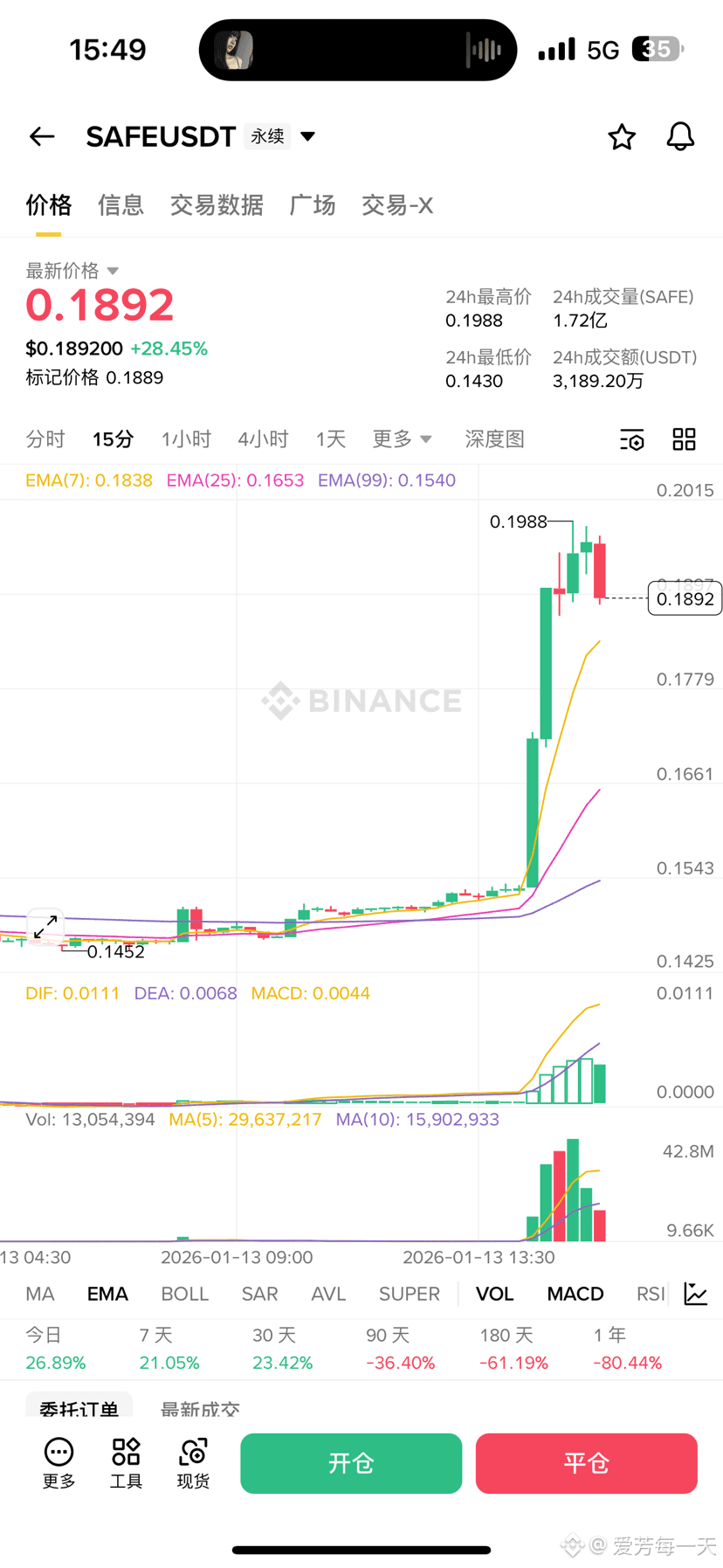
Task: Tap the current price tag 0.1892 on axis
Action: pyautogui.click(x=685, y=599)
